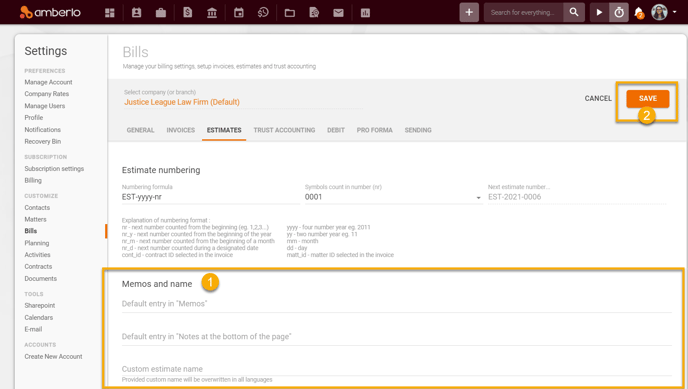The width and height of the screenshot is (688, 389).
Task: Start the timer with the play icon
Action: pyautogui.click(x=599, y=12)
